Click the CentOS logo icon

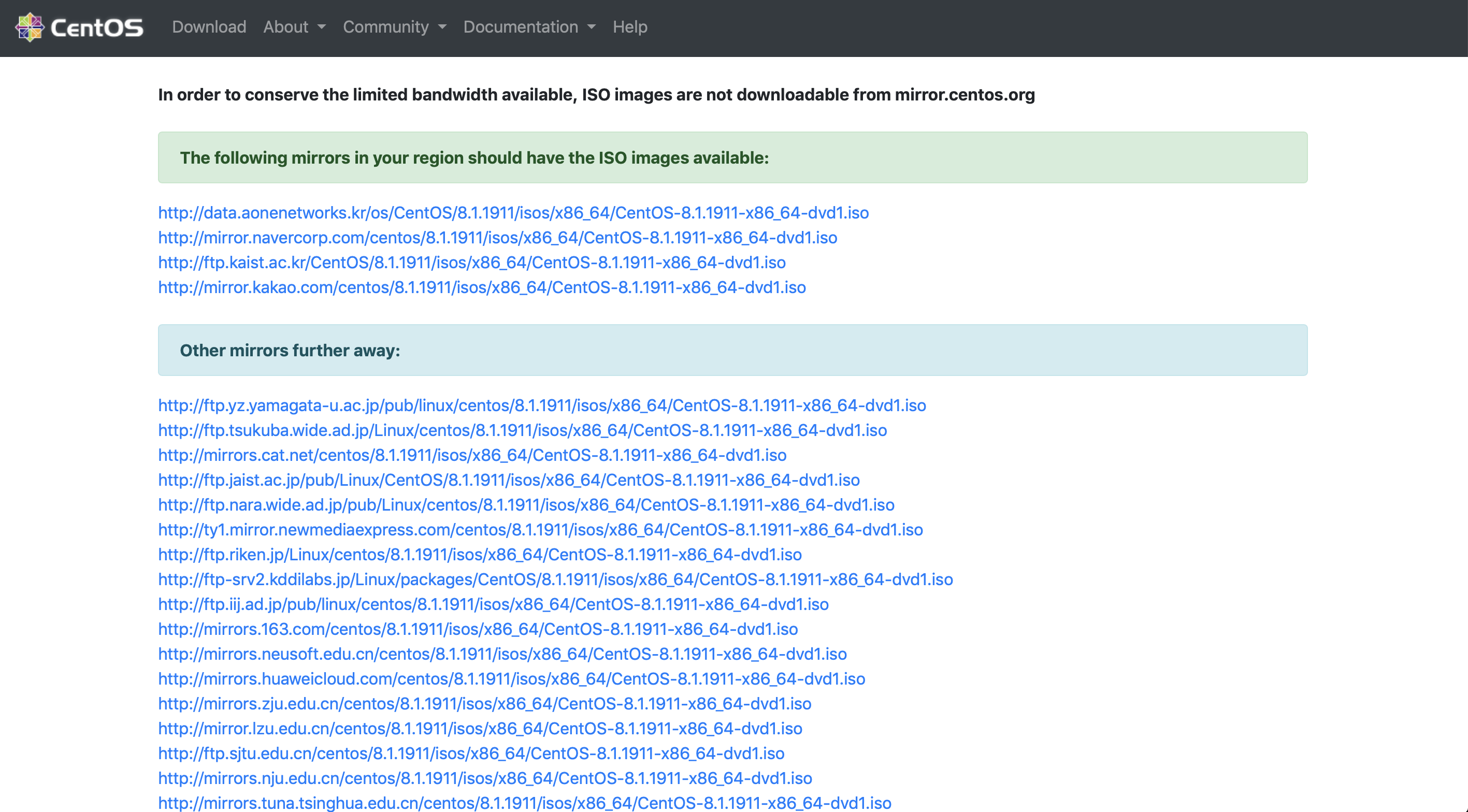pos(29,27)
